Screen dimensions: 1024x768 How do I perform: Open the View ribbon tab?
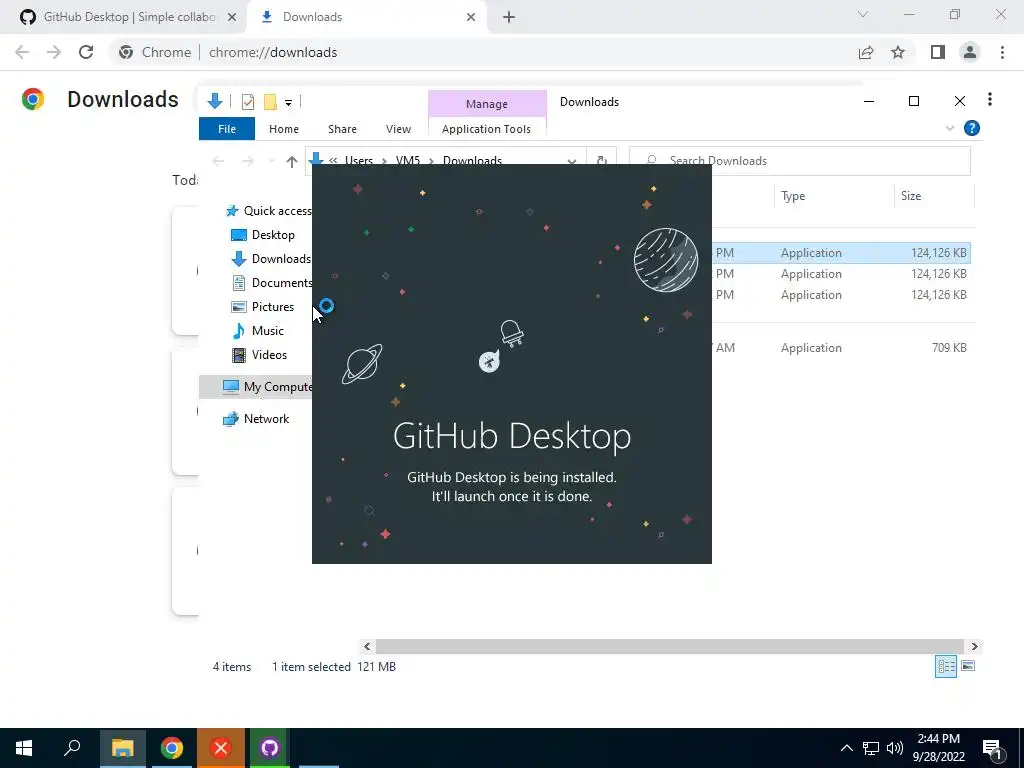(x=398, y=129)
